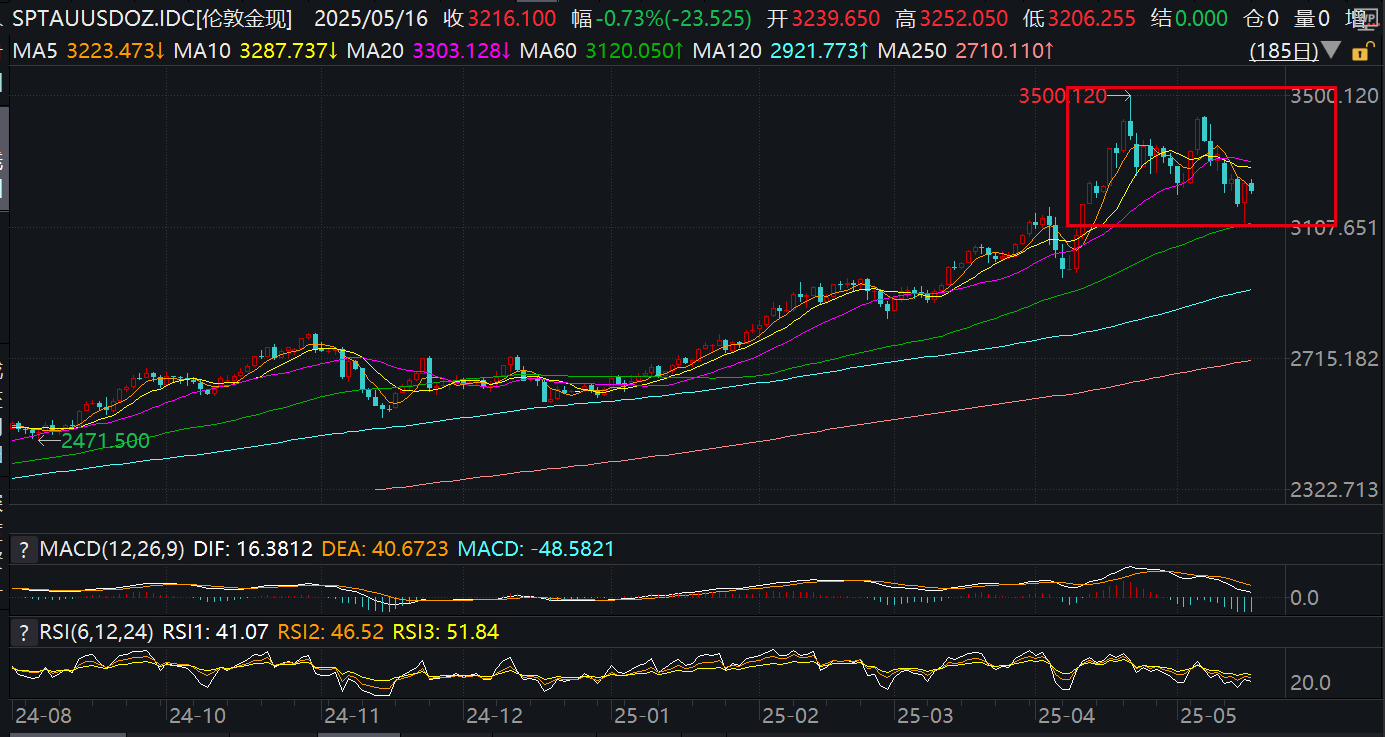Click the 24-12 date axis label

pyautogui.click(x=495, y=717)
